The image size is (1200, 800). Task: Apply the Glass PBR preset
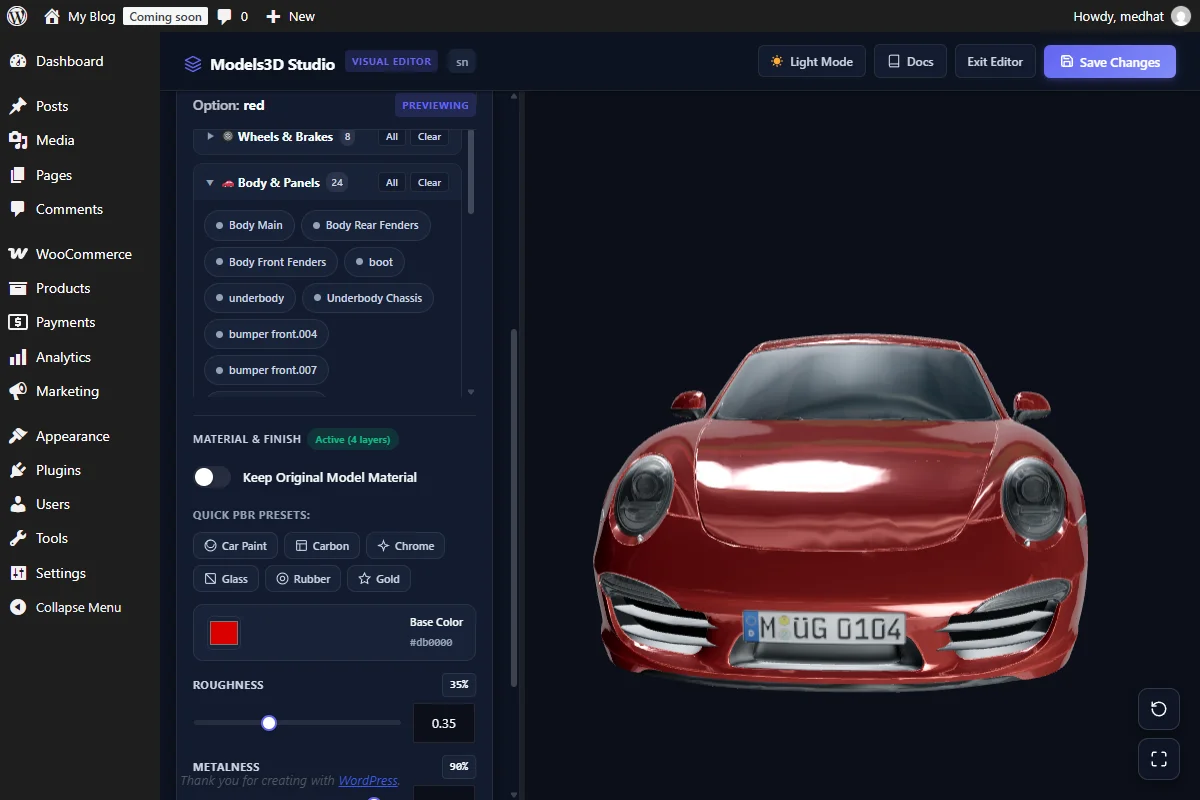click(x=226, y=579)
